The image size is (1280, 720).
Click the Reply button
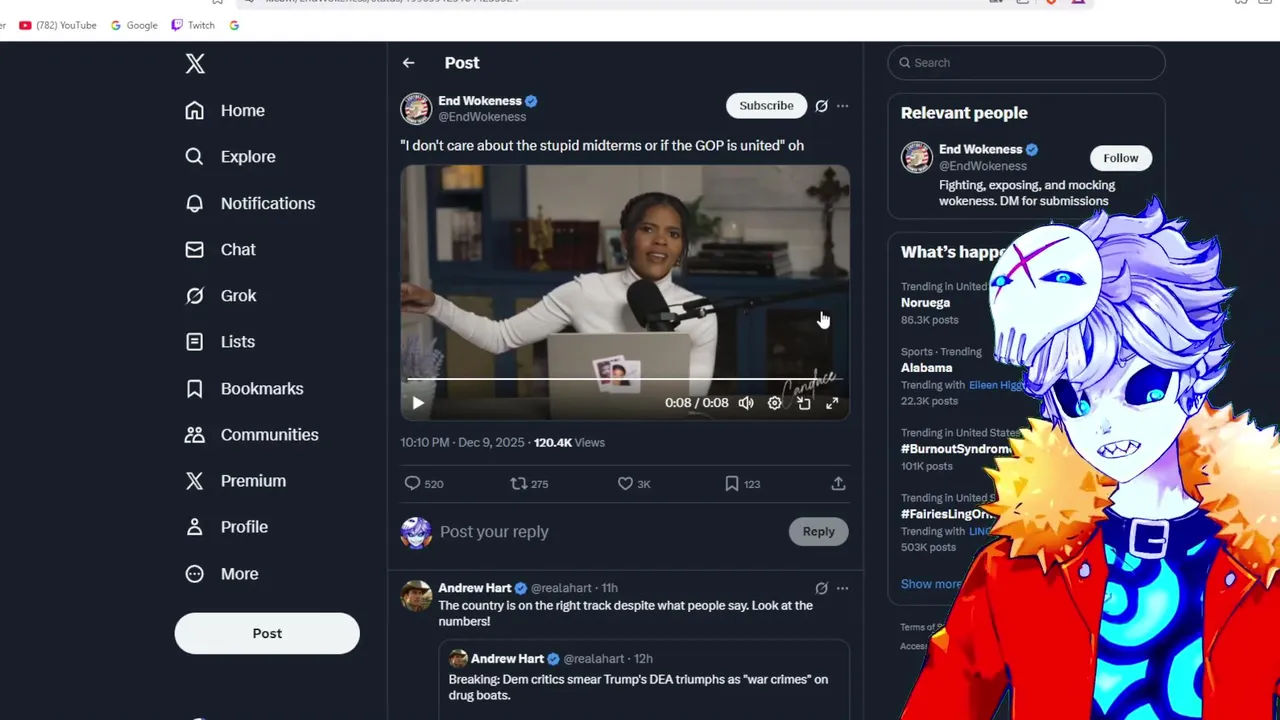pyautogui.click(x=818, y=532)
